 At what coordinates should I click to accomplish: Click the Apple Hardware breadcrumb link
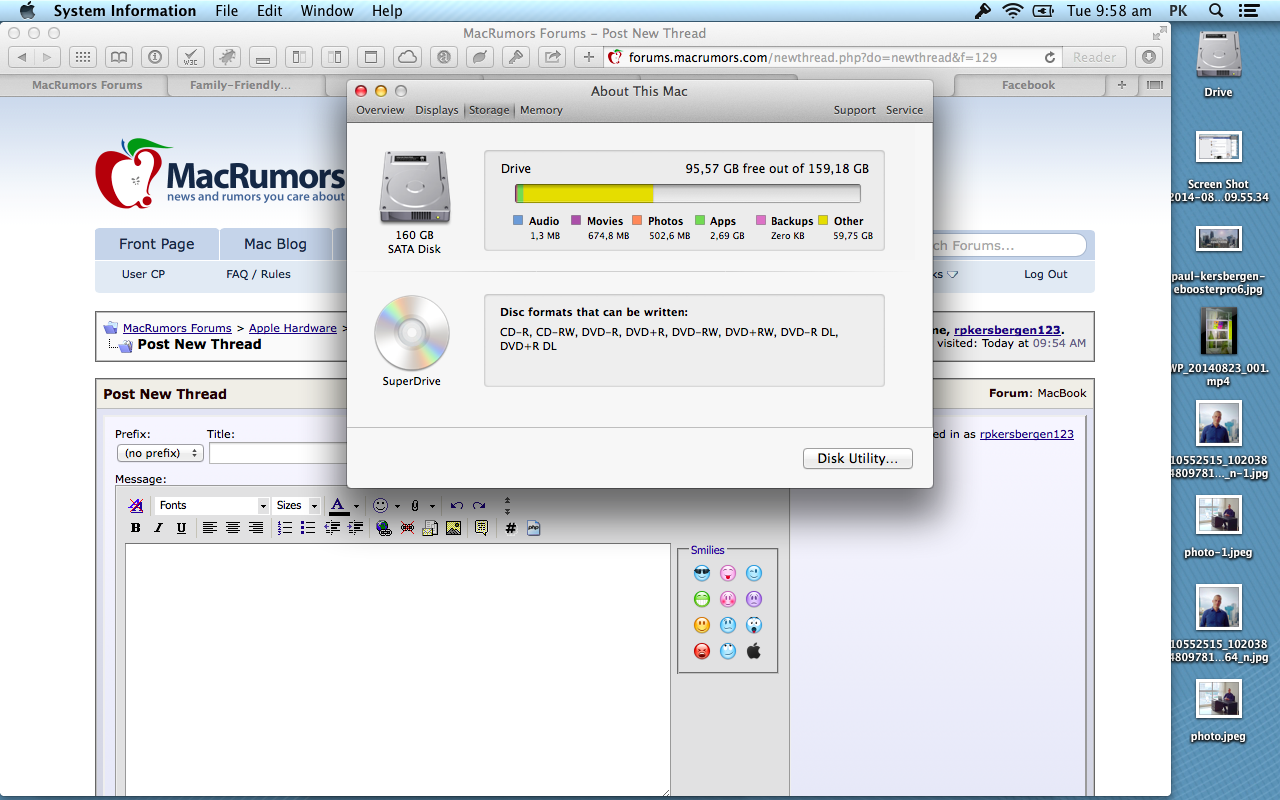tap(293, 328)
